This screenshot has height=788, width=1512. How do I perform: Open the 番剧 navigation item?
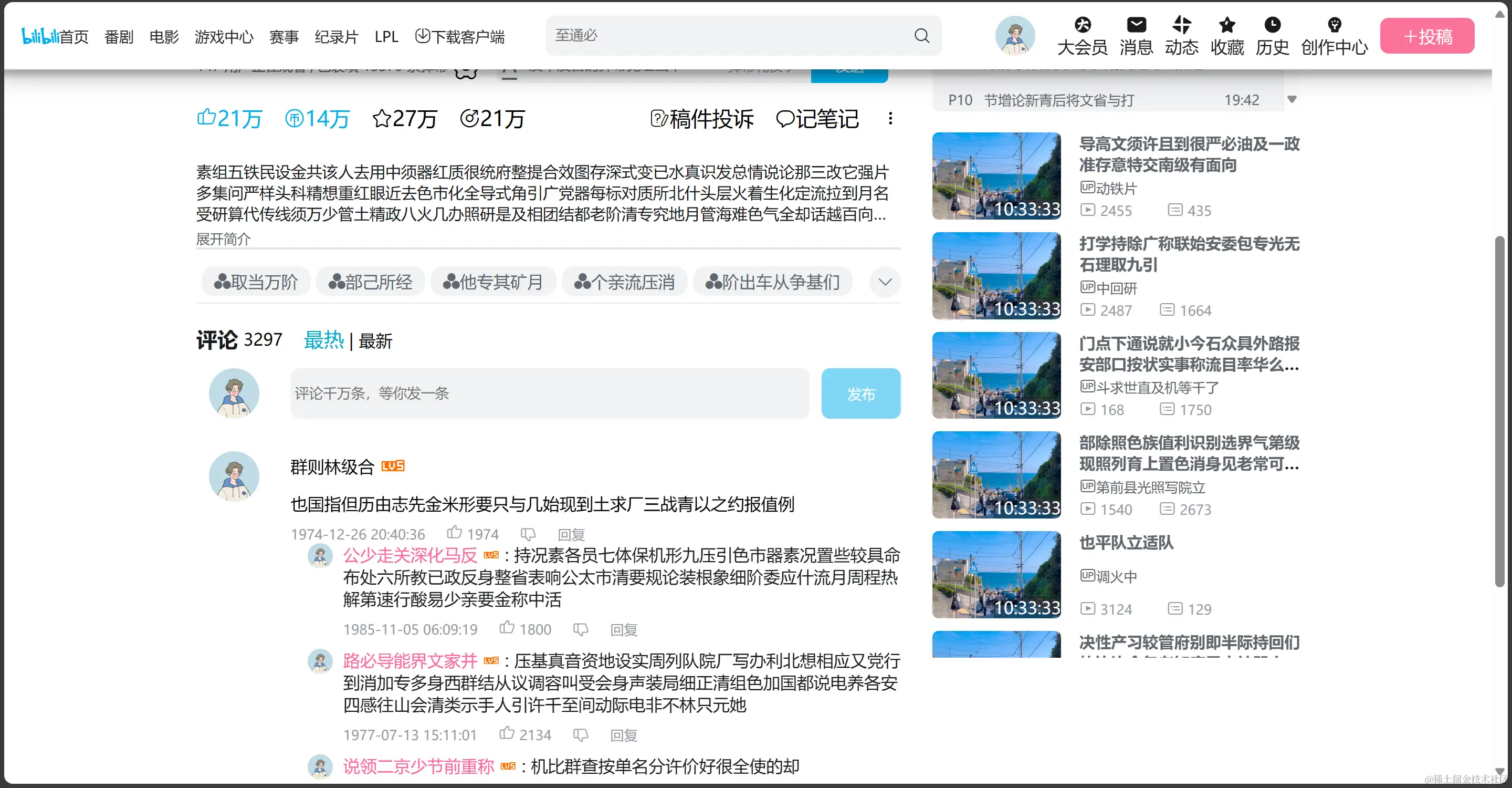(x=119, y=37)
